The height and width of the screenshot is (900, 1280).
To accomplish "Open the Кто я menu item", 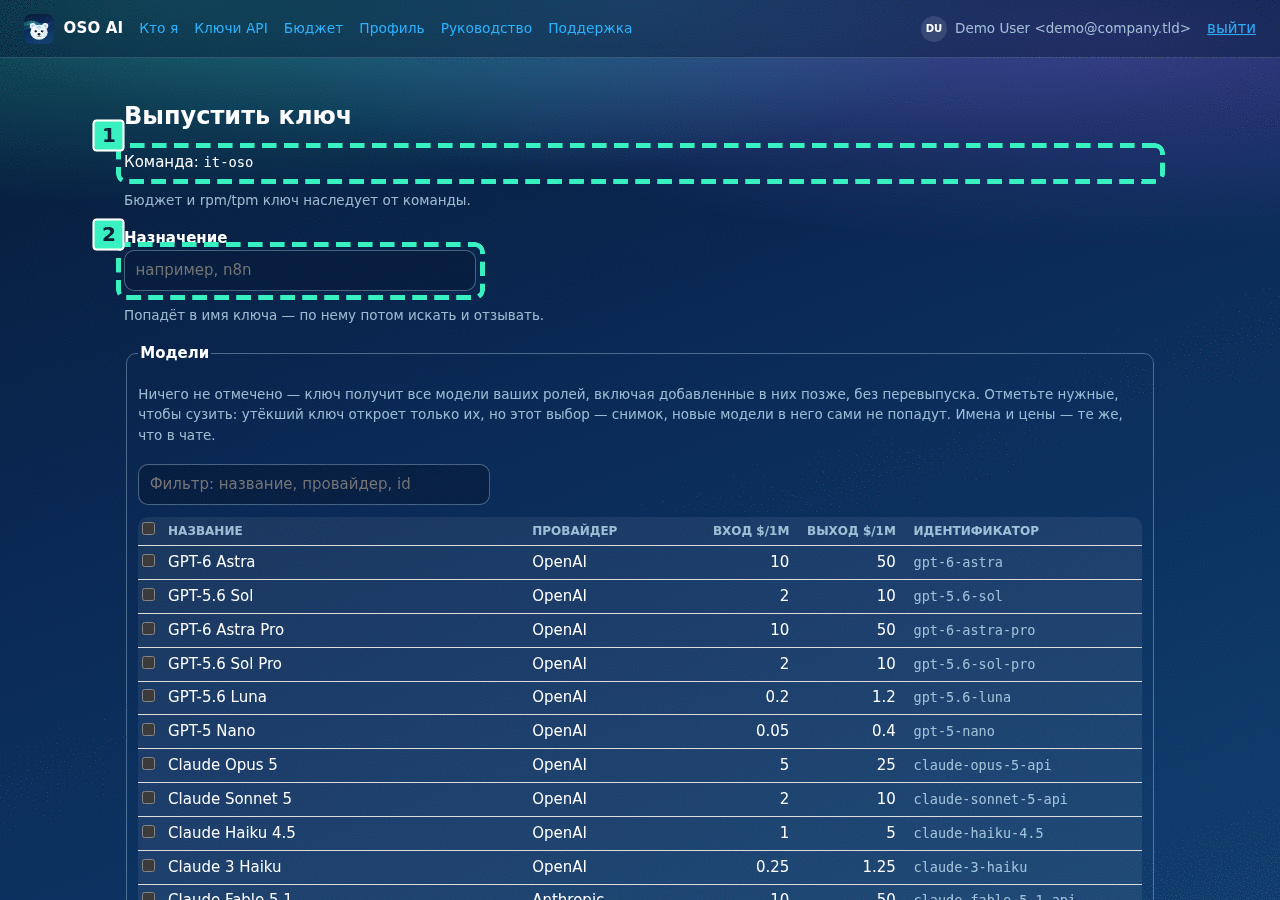I will 159,28.
